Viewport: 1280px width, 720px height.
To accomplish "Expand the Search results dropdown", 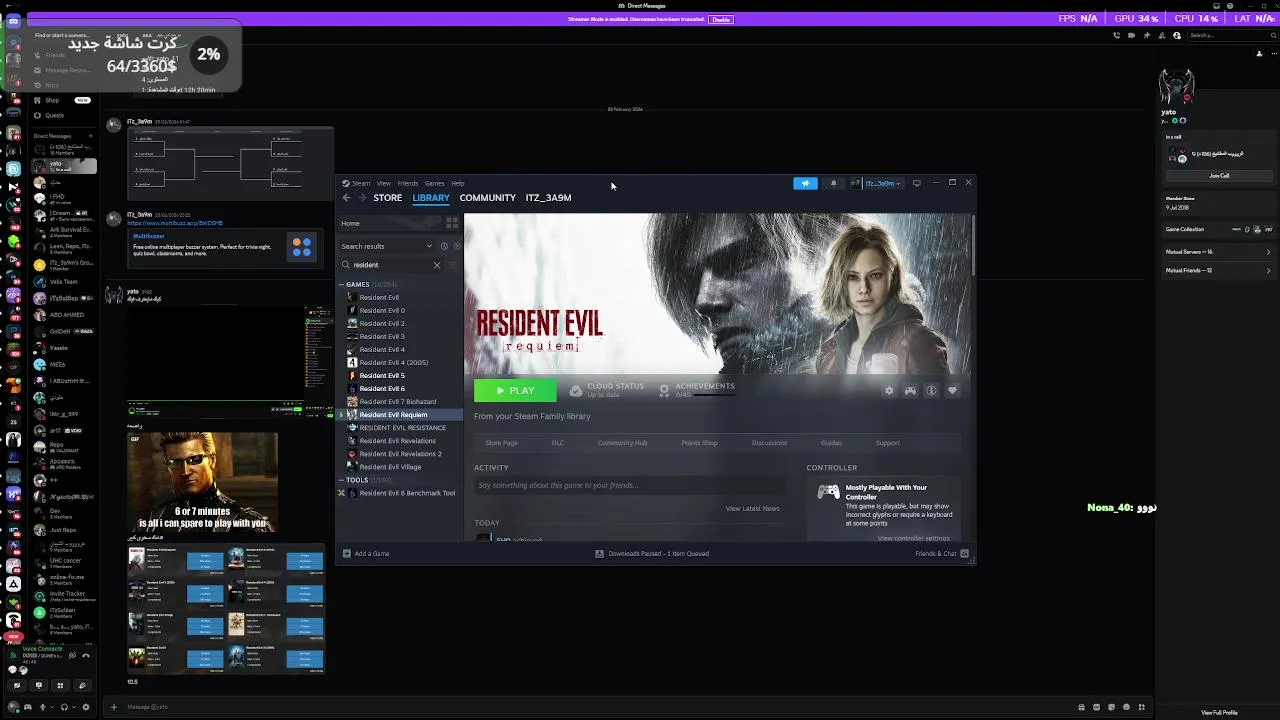I will 386,246.
